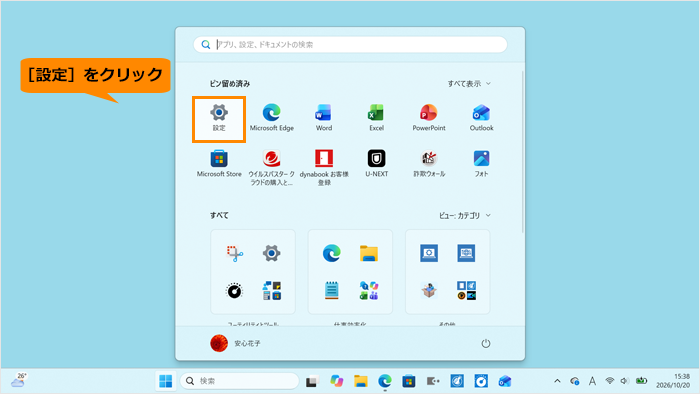Click the volume speaker tray icon
The width and height of the screenshot is (700, 394).
625,381
